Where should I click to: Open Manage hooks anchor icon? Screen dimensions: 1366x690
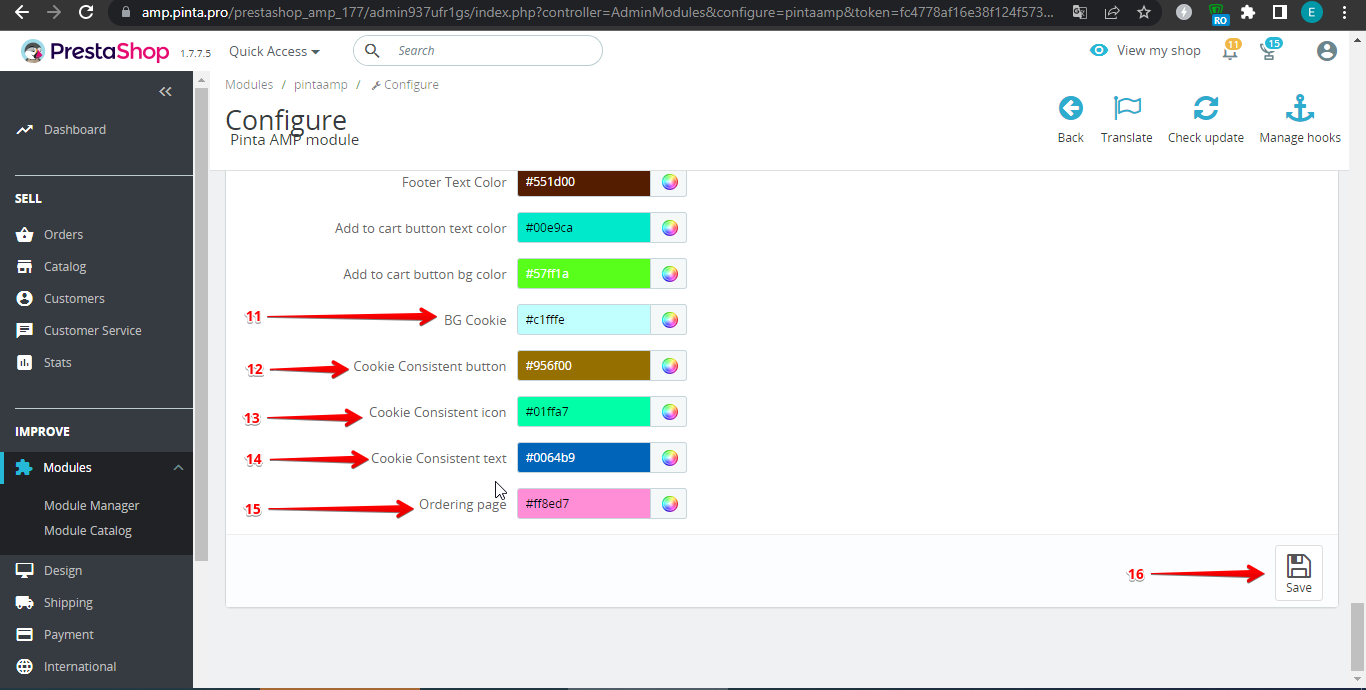[1299, 109]
